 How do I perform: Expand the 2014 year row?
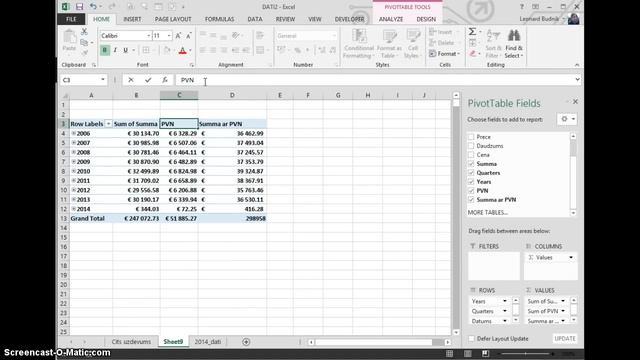(x=73, y=209)
